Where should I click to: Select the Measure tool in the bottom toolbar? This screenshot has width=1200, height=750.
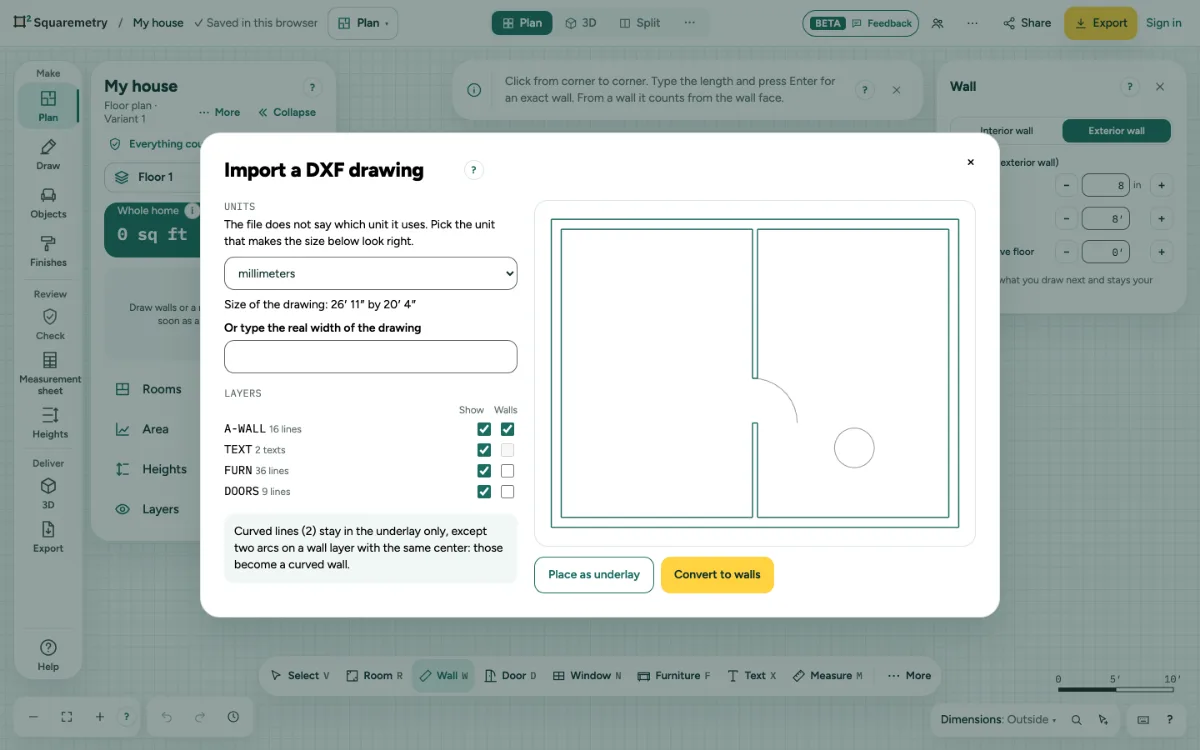(827, 676)
